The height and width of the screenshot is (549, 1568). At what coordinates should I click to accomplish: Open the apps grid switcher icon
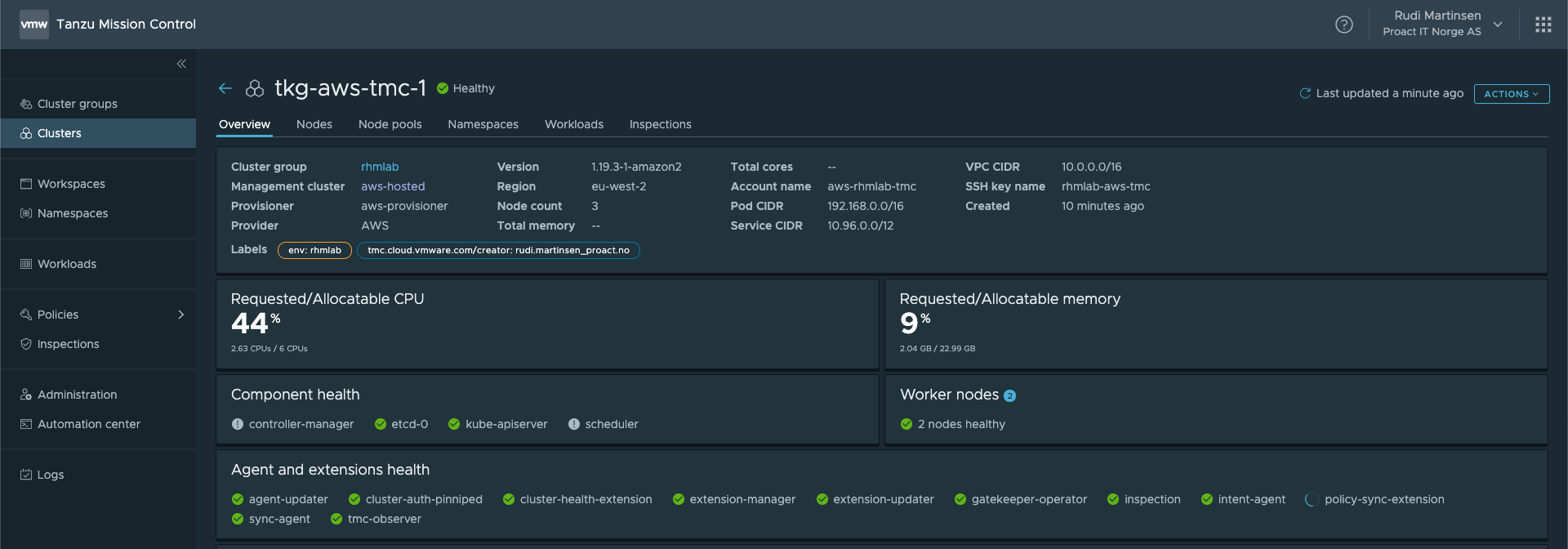(x=1543, y=25)
